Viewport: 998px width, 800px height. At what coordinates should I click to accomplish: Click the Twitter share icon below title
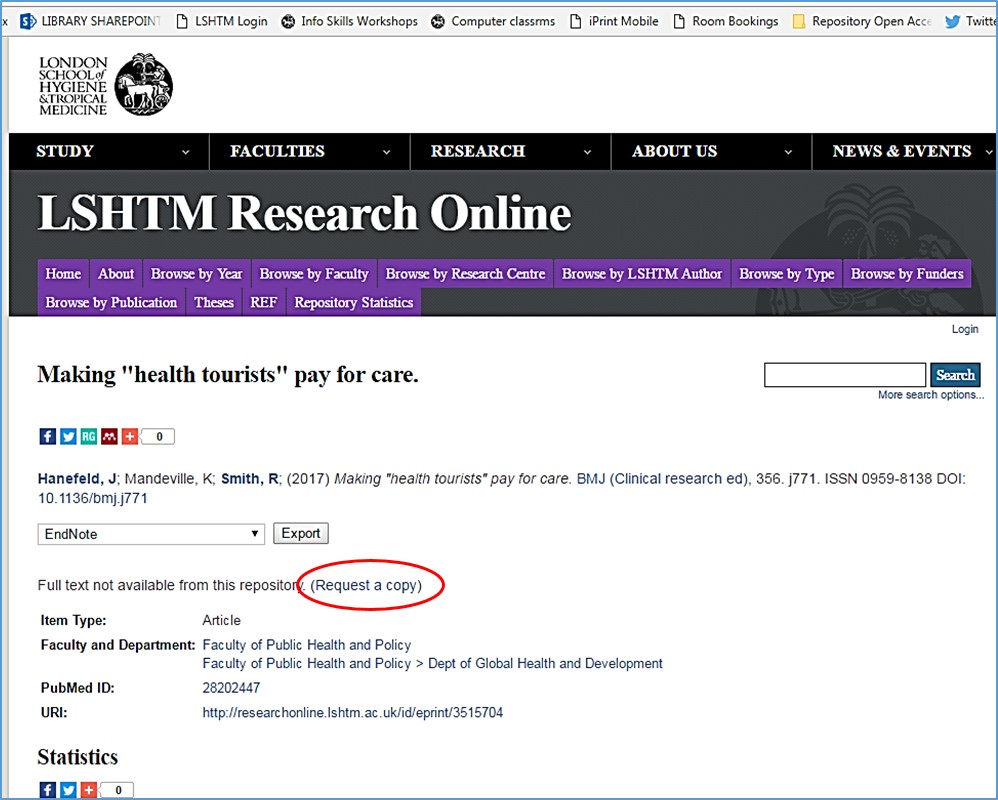tap(68, 436)
